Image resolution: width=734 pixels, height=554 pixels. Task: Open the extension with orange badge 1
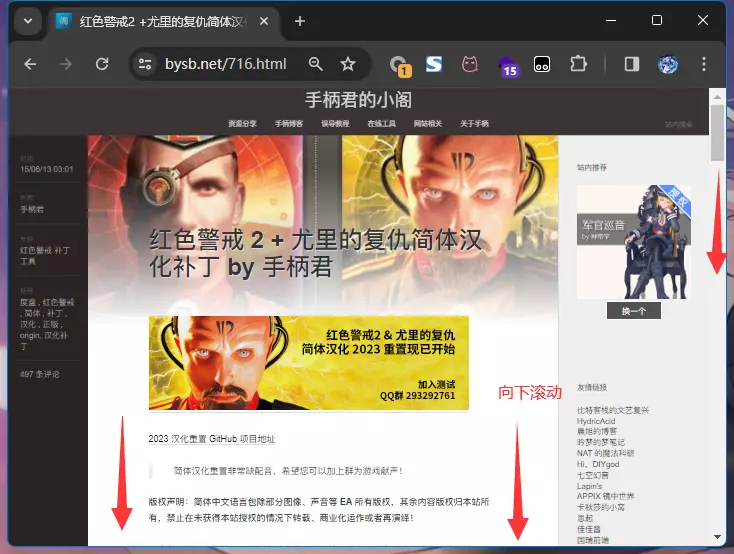400,65
